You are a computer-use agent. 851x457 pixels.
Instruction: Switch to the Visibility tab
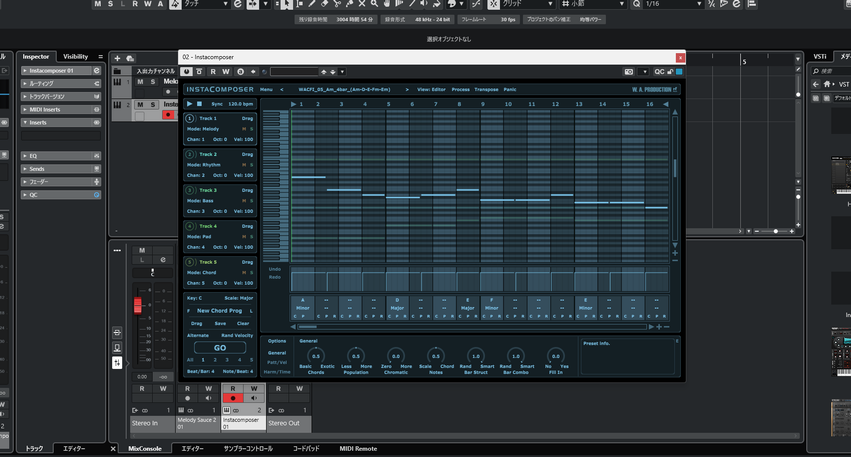[75, 56]
